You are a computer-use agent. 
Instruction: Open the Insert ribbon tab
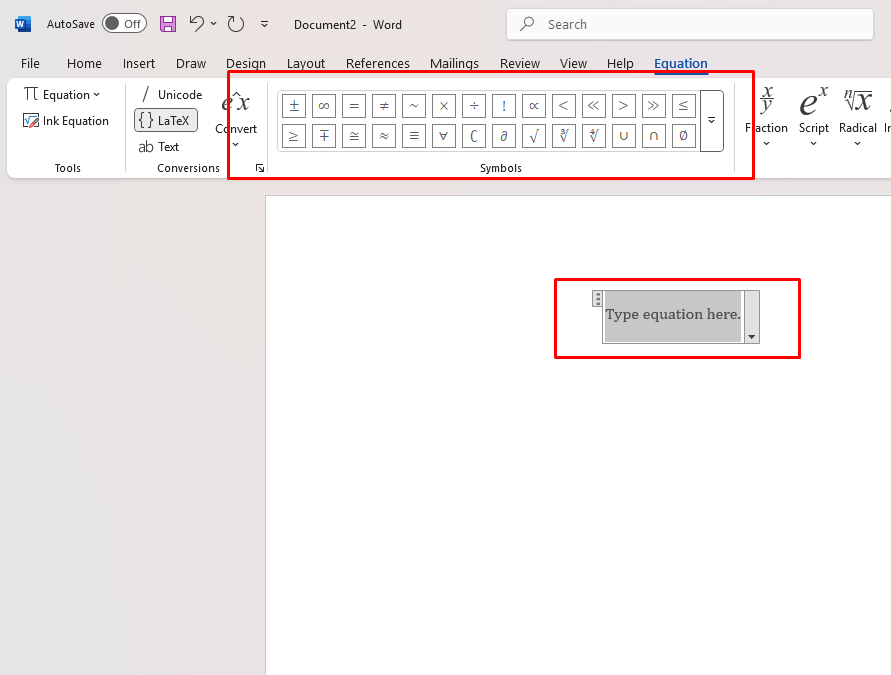tap(139, 63)
